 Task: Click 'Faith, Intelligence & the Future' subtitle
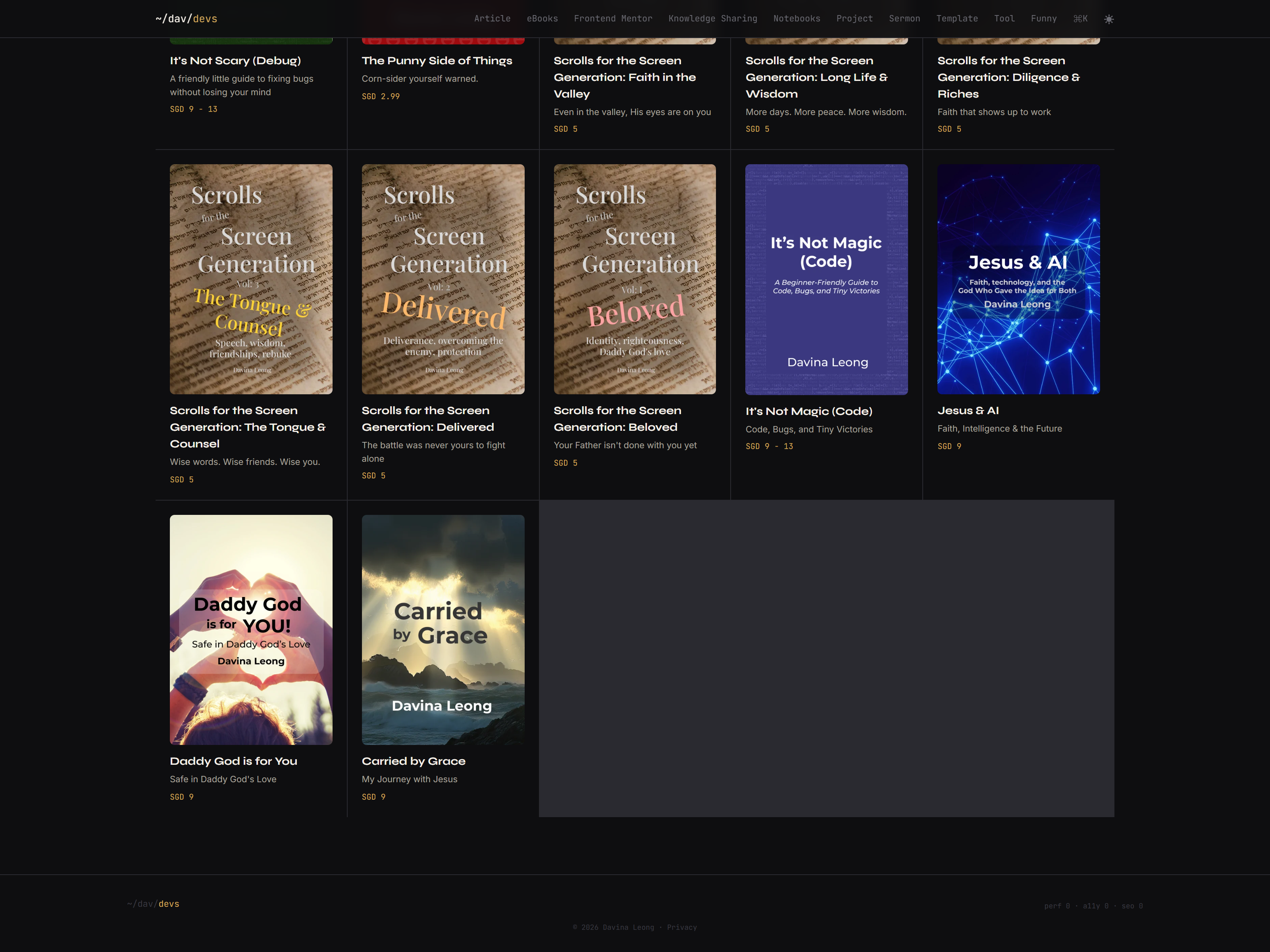[x=1000, y=429]
